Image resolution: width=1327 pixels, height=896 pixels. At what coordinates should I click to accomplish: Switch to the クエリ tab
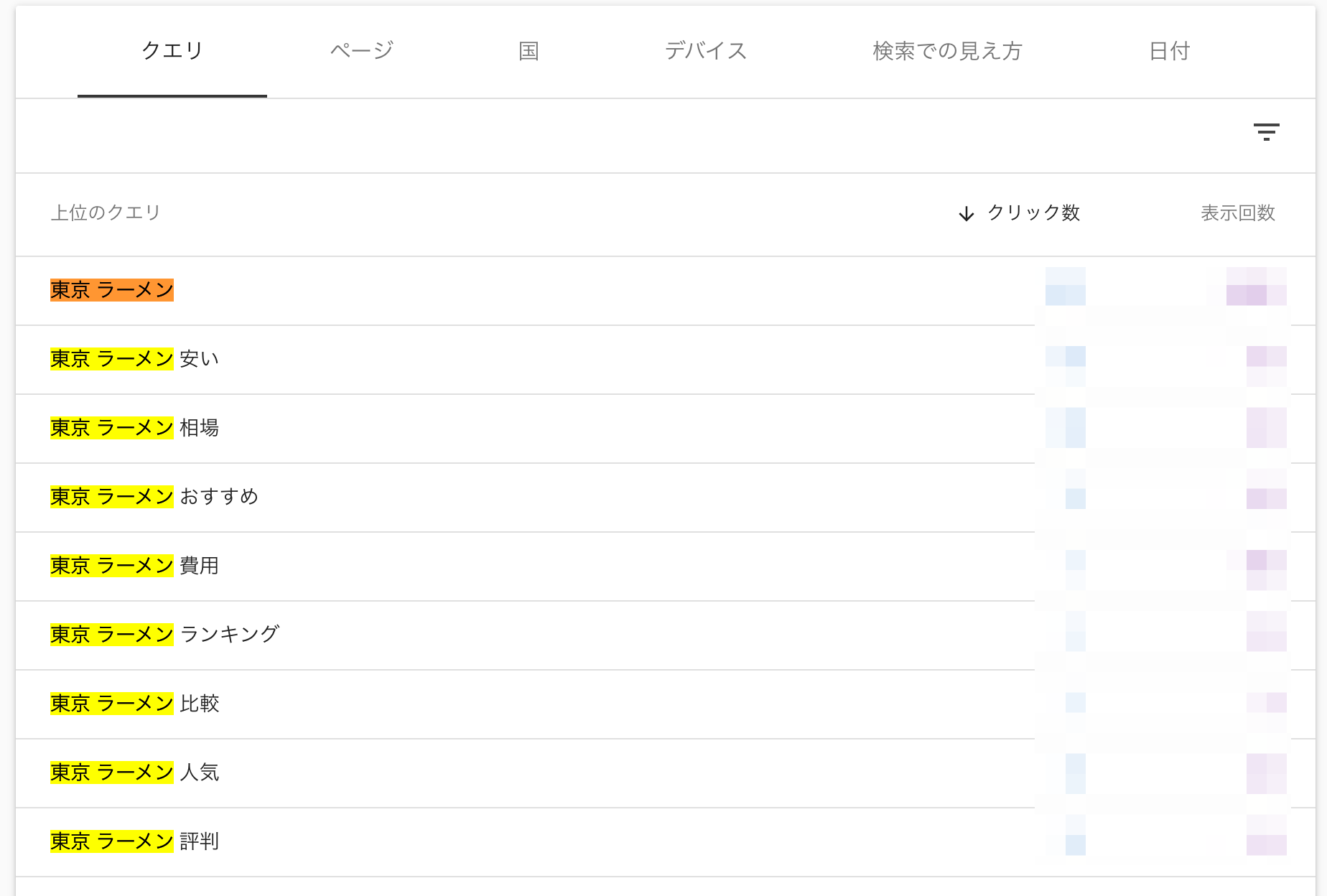(172, 50)
